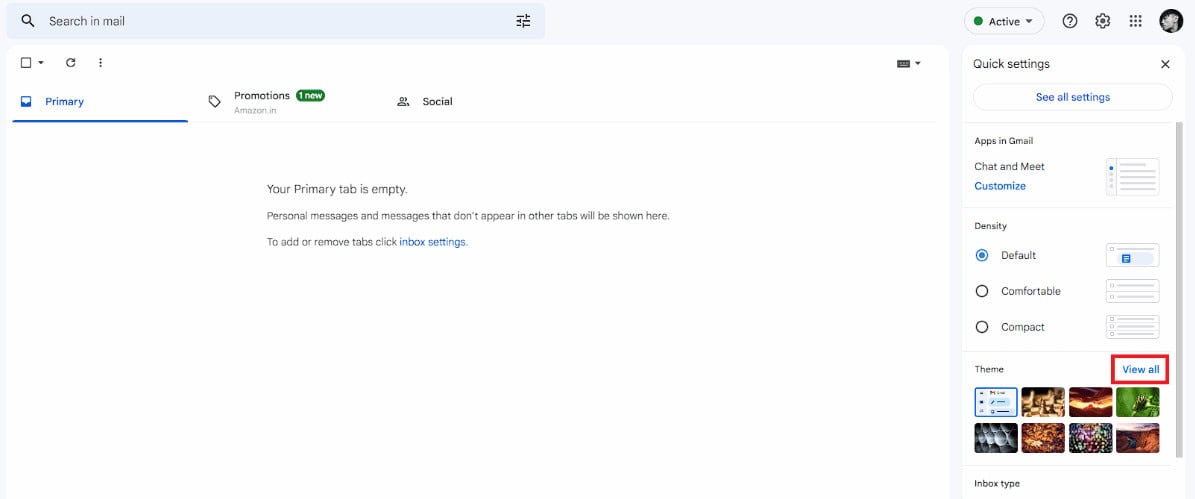1195x499 pixels.
Task: Click the Chat and Meet layout preview
Action: click(1133, 177)
